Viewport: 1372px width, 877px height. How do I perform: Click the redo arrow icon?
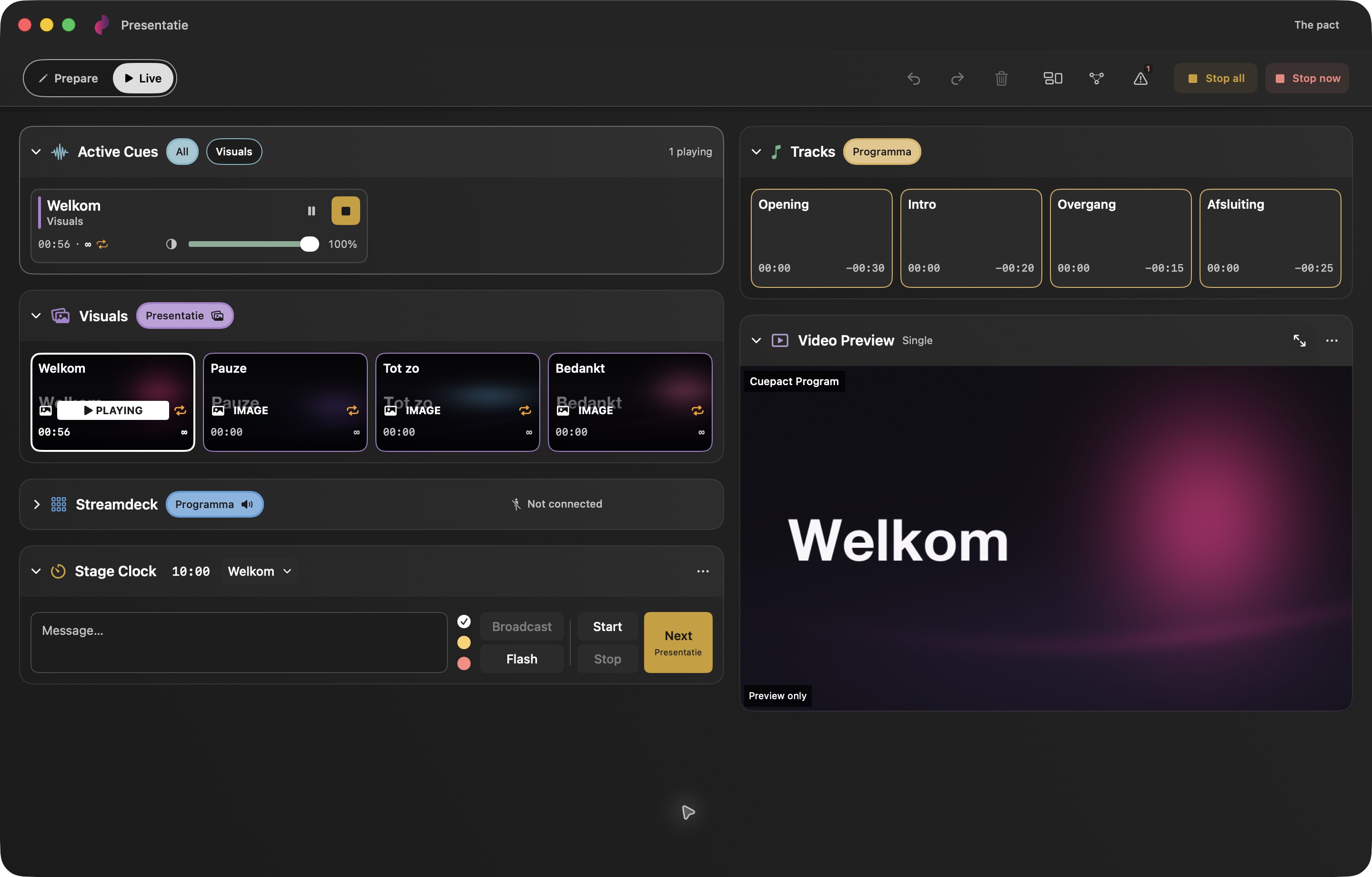pyautogui.click(x=957, y=78)
